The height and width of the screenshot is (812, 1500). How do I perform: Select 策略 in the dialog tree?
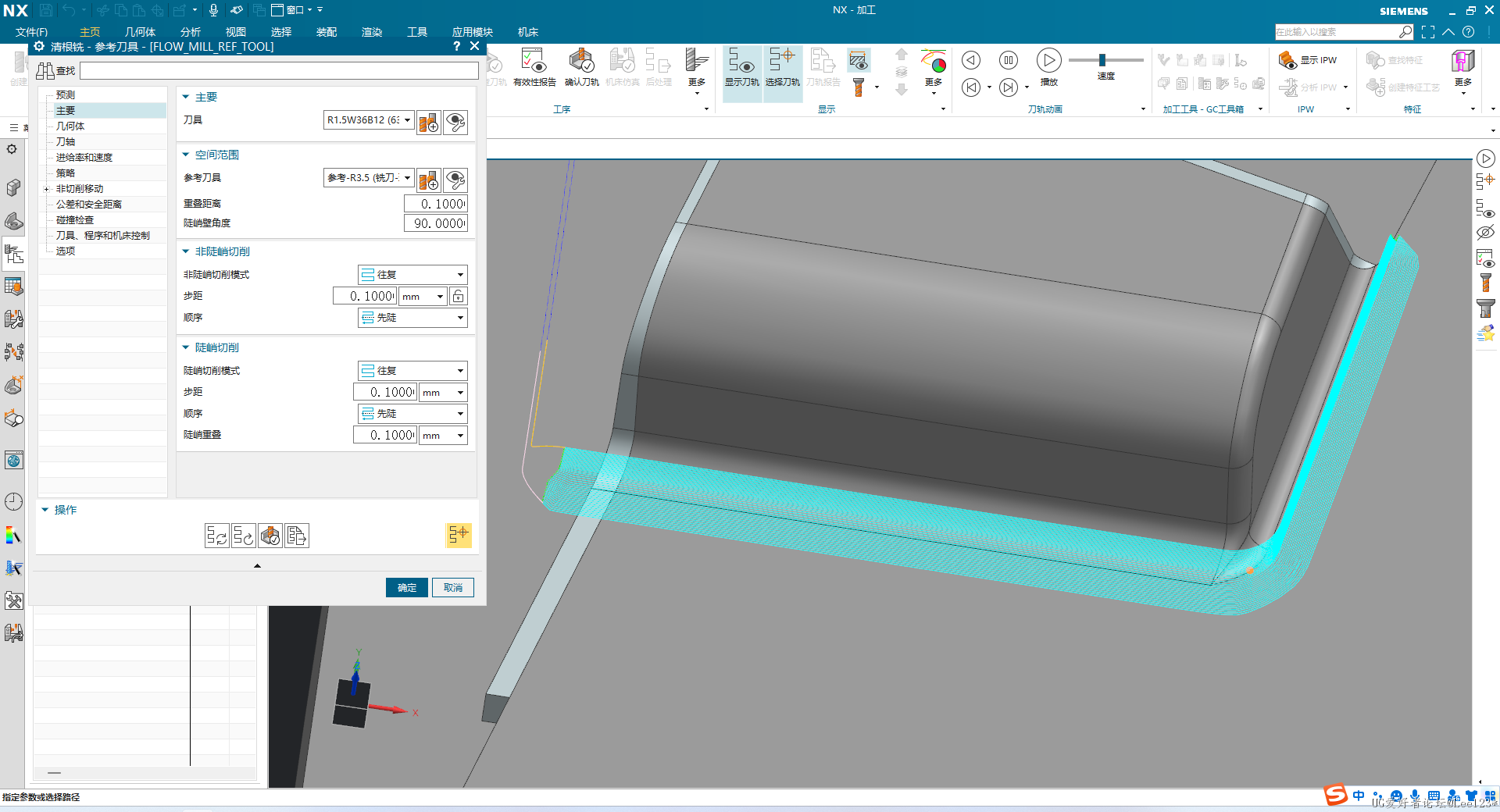click(66, 173)
